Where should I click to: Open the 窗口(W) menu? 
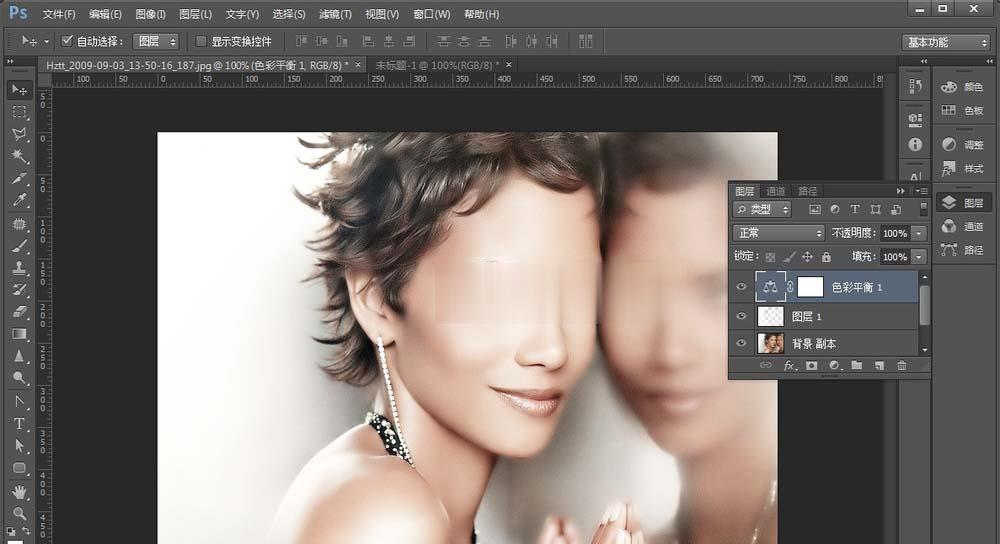tap(431, 14)
